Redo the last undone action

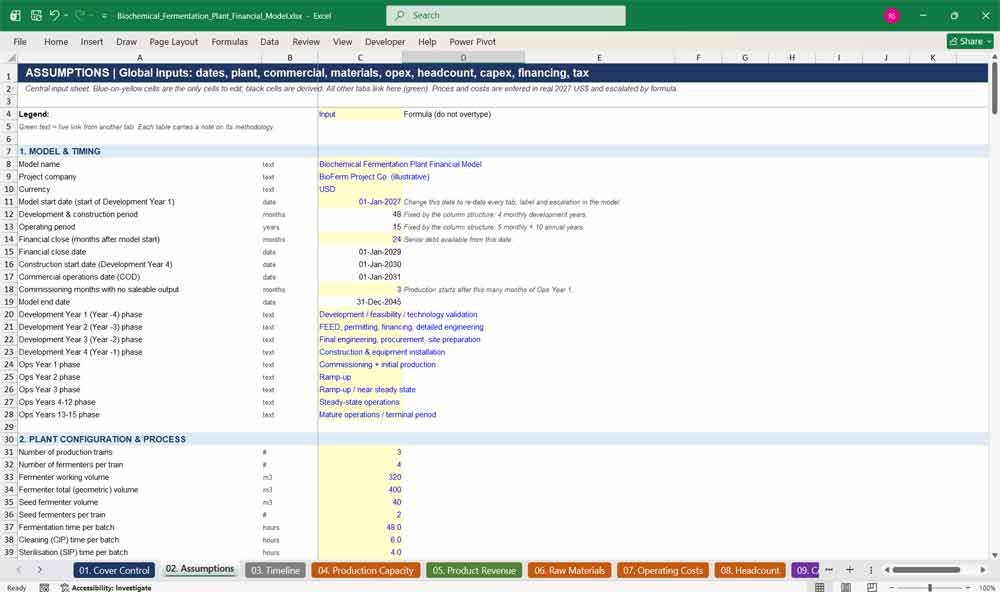click(80, 15)
